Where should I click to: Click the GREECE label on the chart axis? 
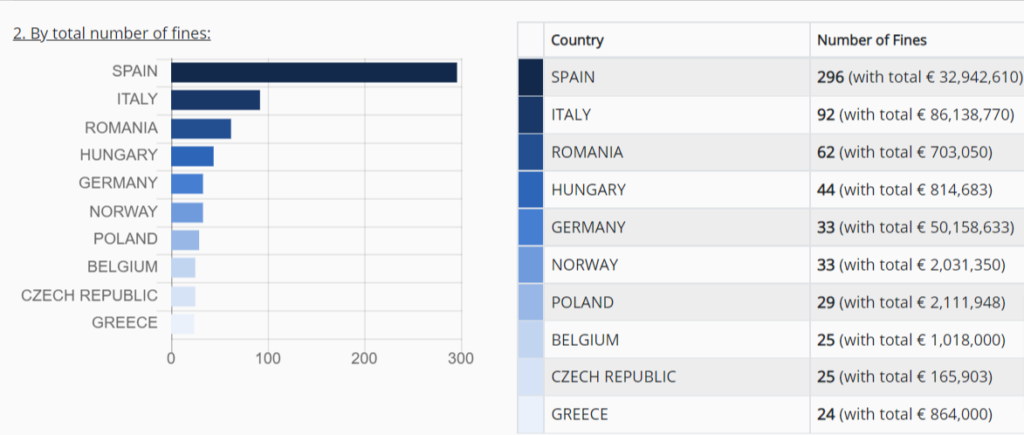125,323
